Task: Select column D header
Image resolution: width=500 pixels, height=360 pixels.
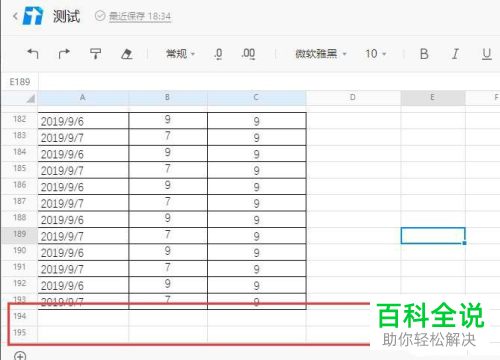Action: point(353,97)
